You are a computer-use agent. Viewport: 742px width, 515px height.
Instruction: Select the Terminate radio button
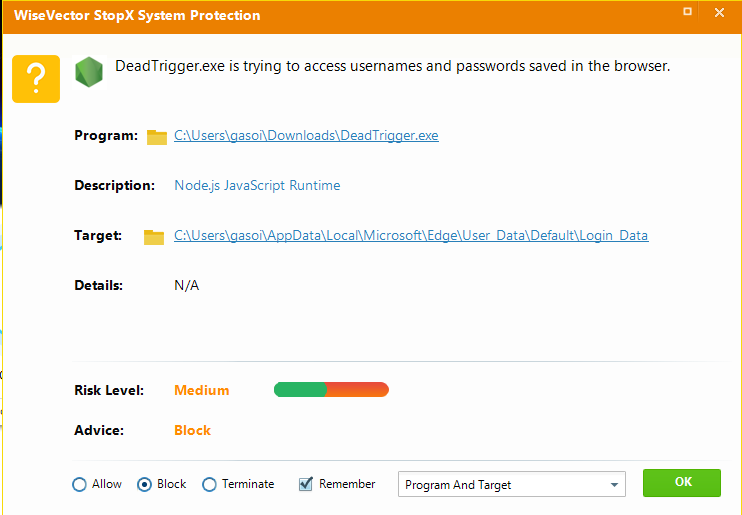209,485
